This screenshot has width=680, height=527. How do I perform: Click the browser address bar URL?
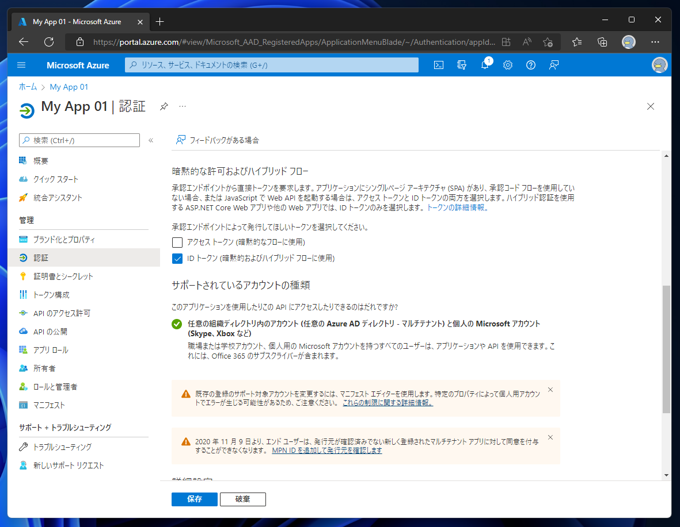coord(294,42)
